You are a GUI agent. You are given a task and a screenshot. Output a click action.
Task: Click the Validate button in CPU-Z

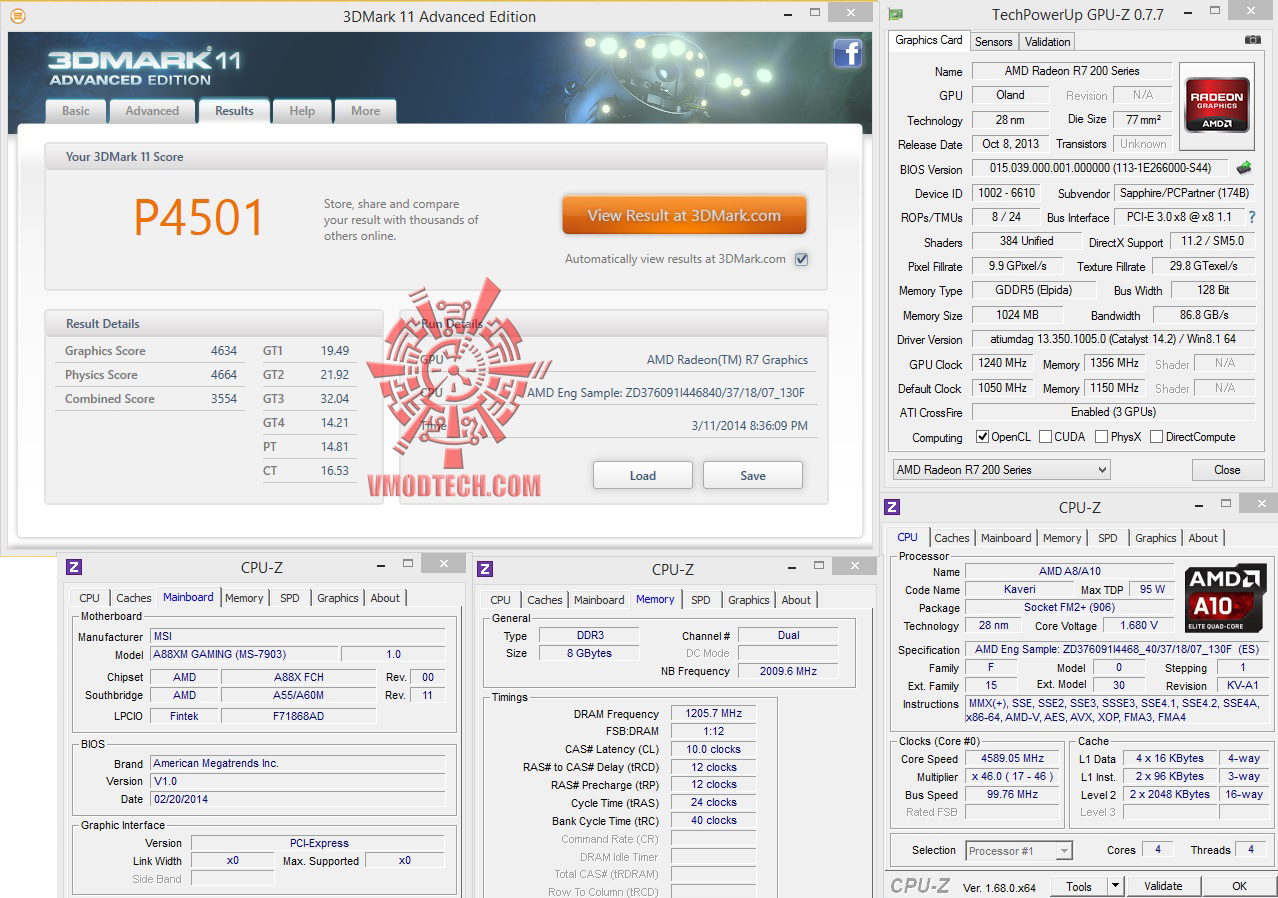[x=1163, y=886]
